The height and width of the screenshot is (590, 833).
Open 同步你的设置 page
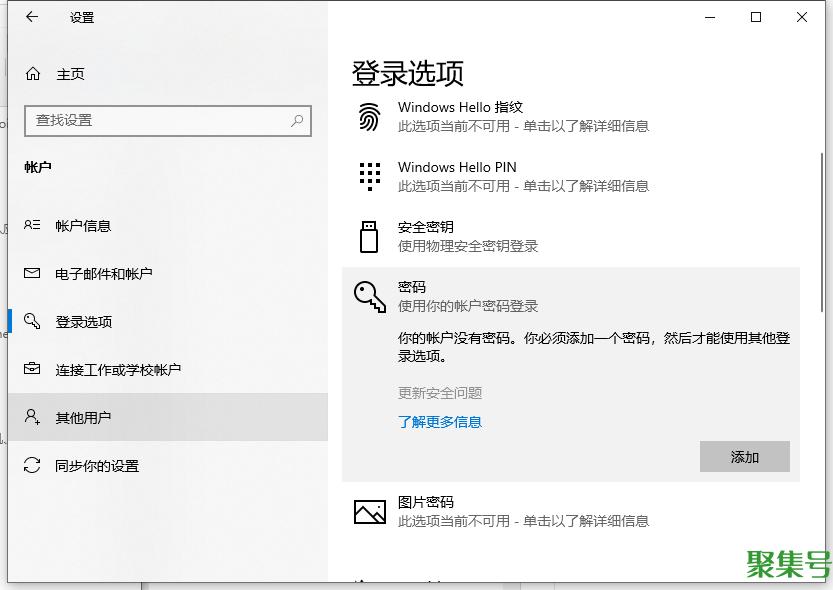(168, 465)
